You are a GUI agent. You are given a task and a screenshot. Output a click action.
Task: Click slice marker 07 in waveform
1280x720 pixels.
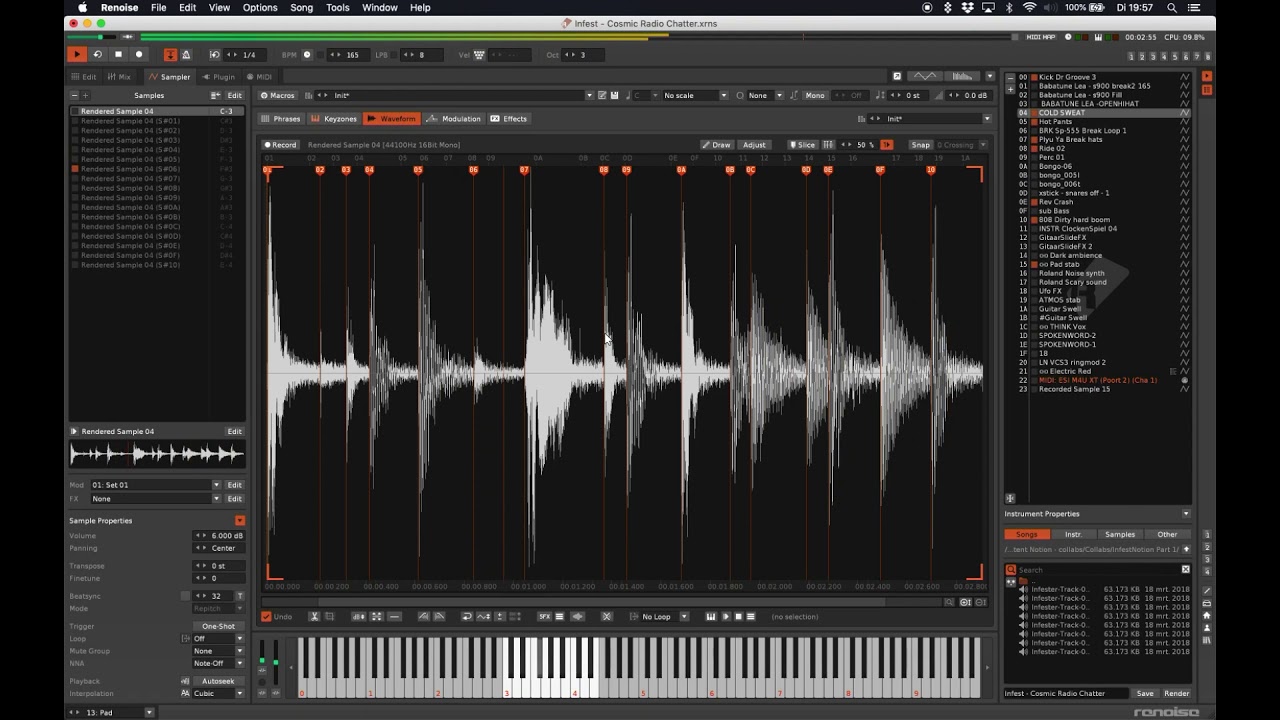pyautogui.click(x=524, y=170)
